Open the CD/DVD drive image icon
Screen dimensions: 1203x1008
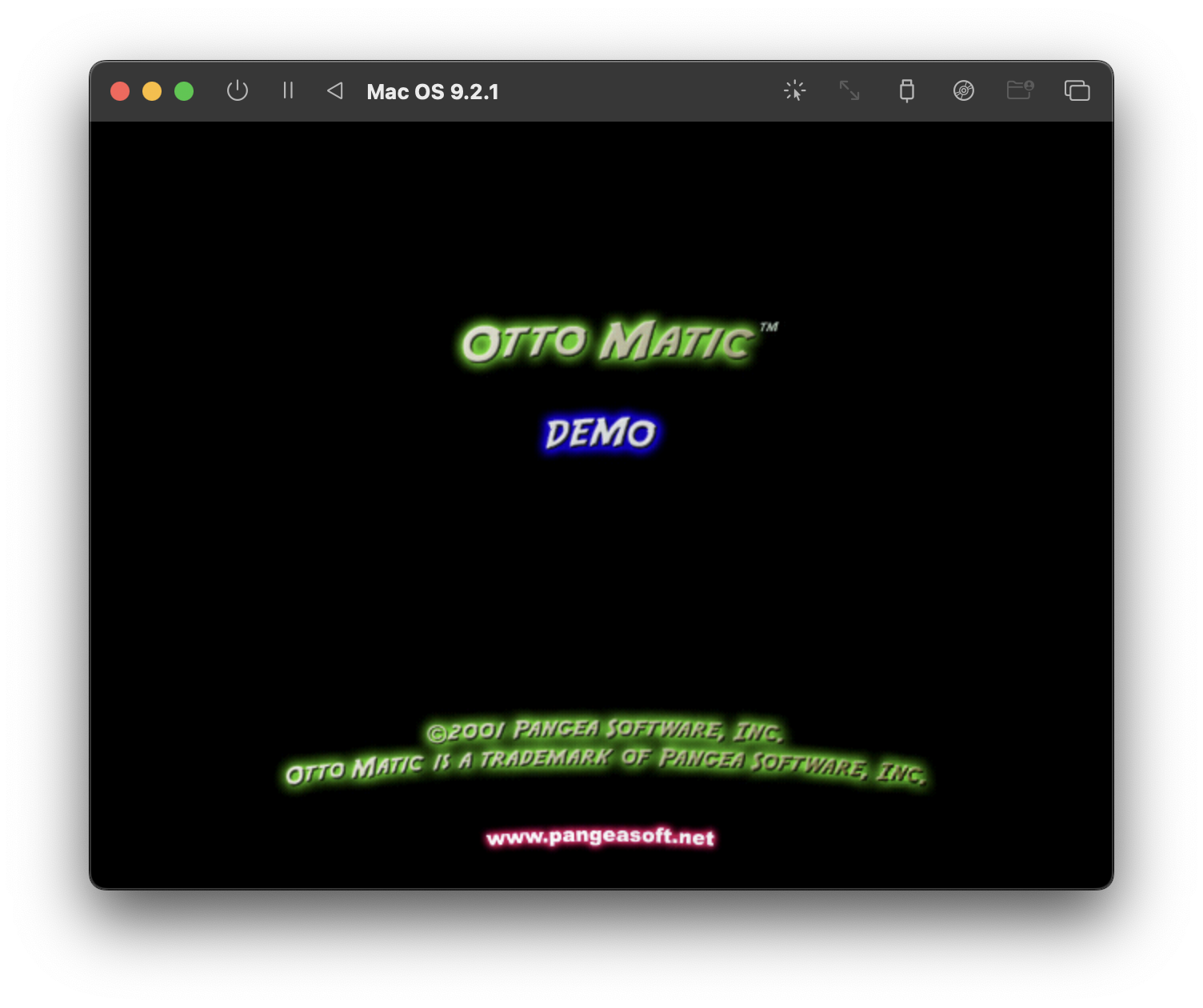click(x=964, y=90)
